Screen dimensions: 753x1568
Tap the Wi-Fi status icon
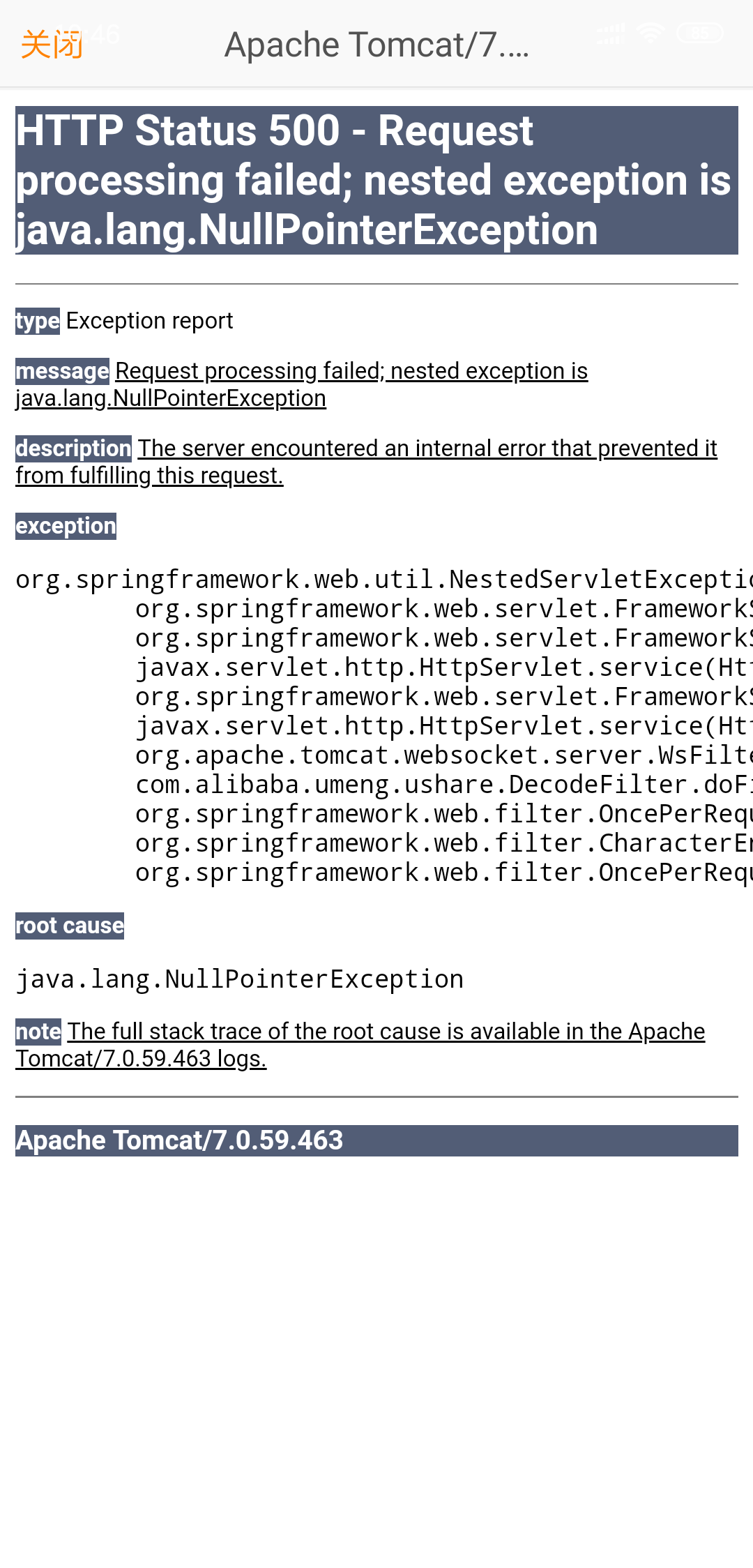[x=650, y=33]
